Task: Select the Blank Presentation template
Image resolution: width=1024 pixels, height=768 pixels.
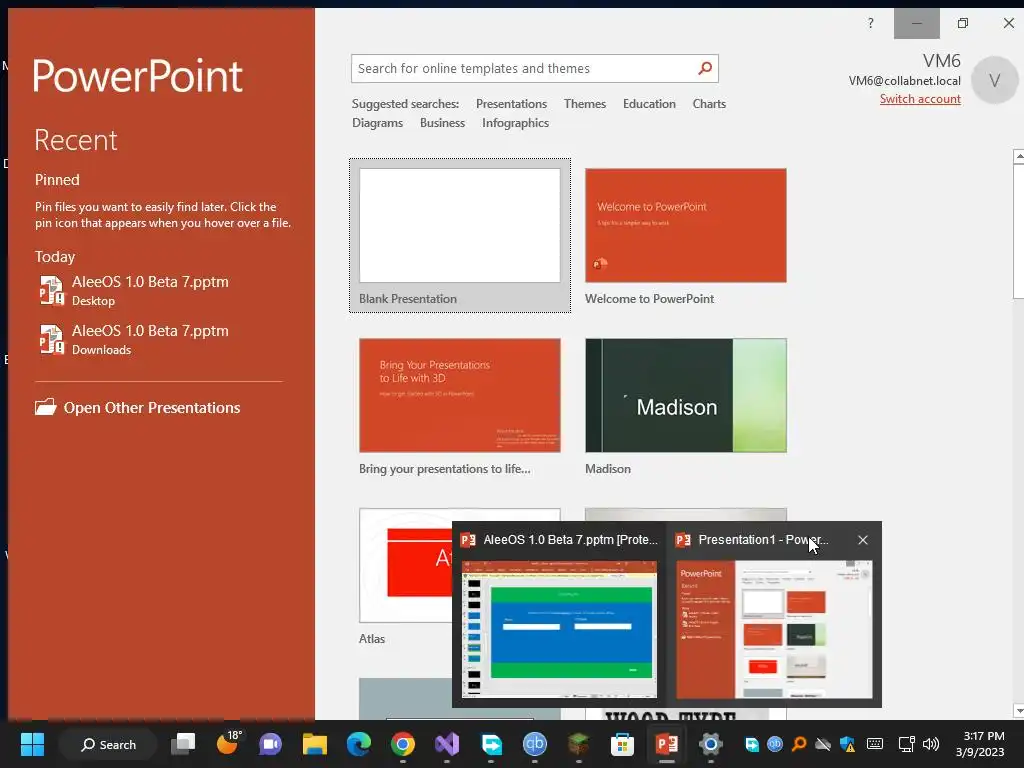Action: pos(460,235)
